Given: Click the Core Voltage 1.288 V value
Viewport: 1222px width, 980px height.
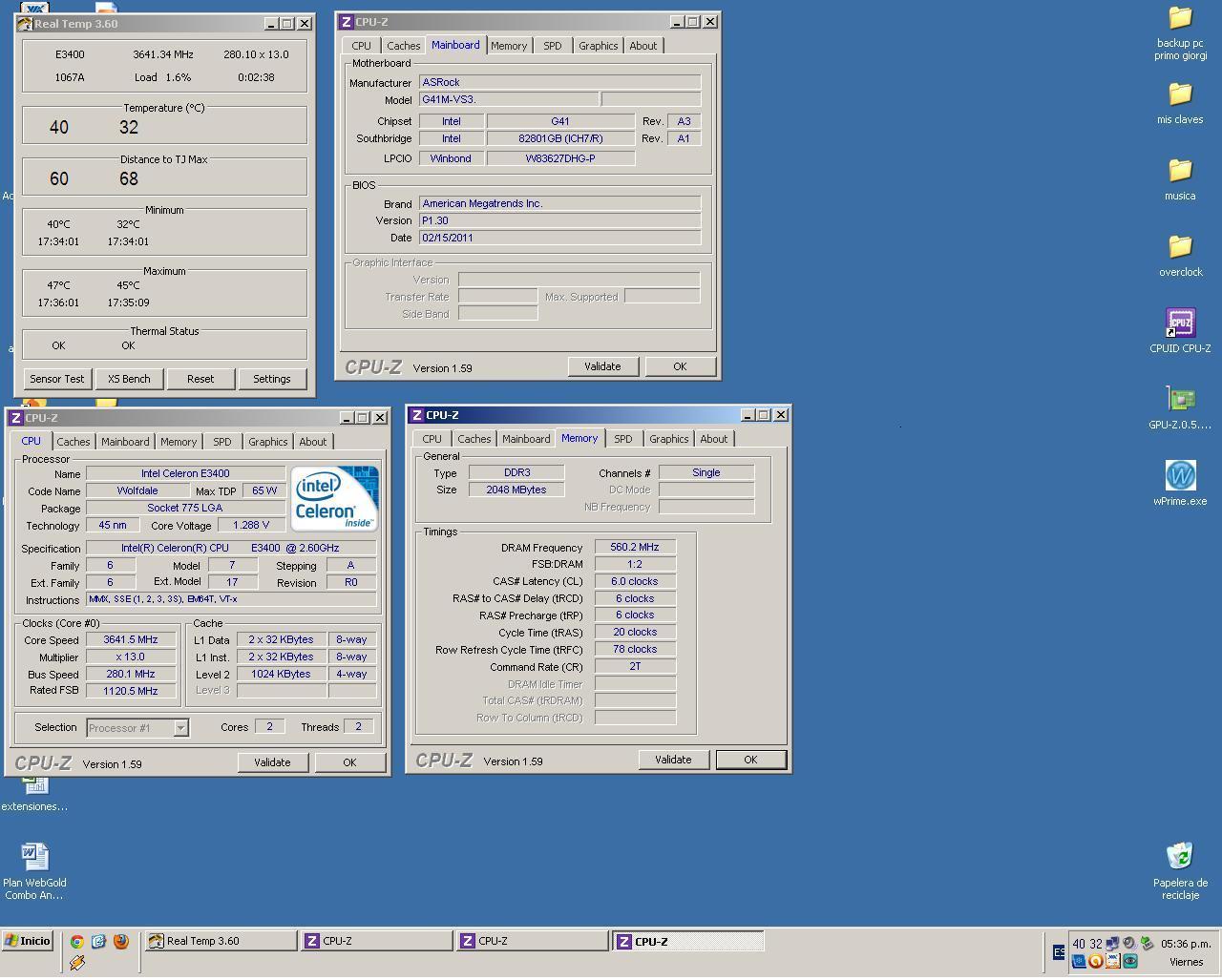Looking at the screenshot, I should [251, 525].
